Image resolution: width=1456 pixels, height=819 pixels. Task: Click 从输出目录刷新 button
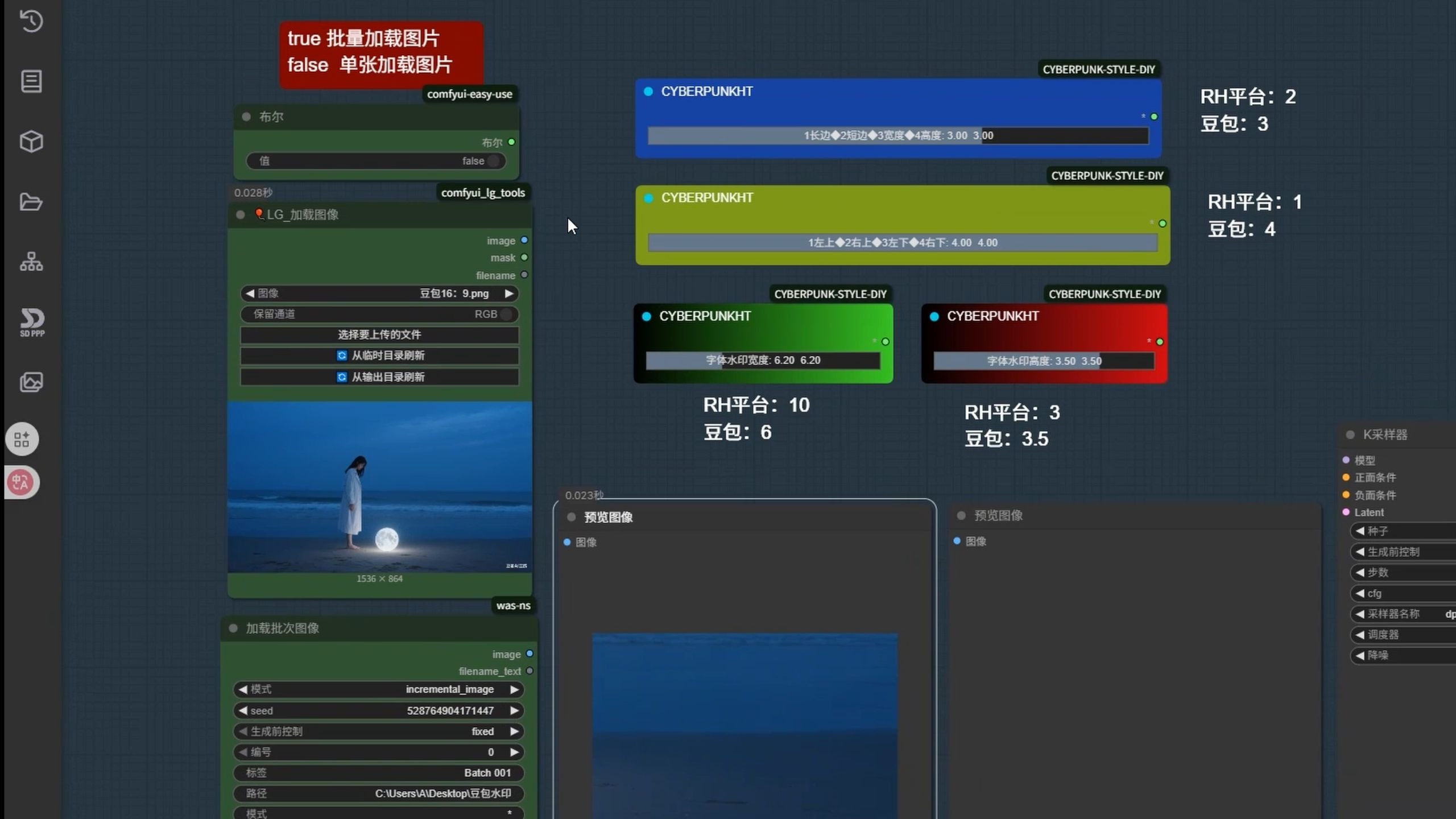pyautogui.click(x=379, y=377)
